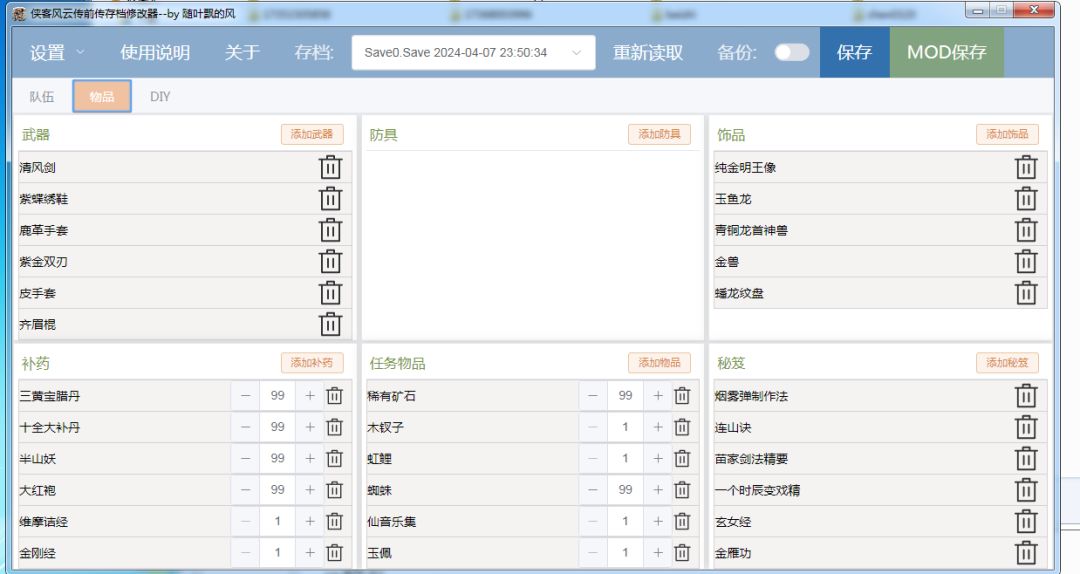This screenshot has height=574, width=1080.
Task: Expand the 设置 settings menu
Action: 56,52
